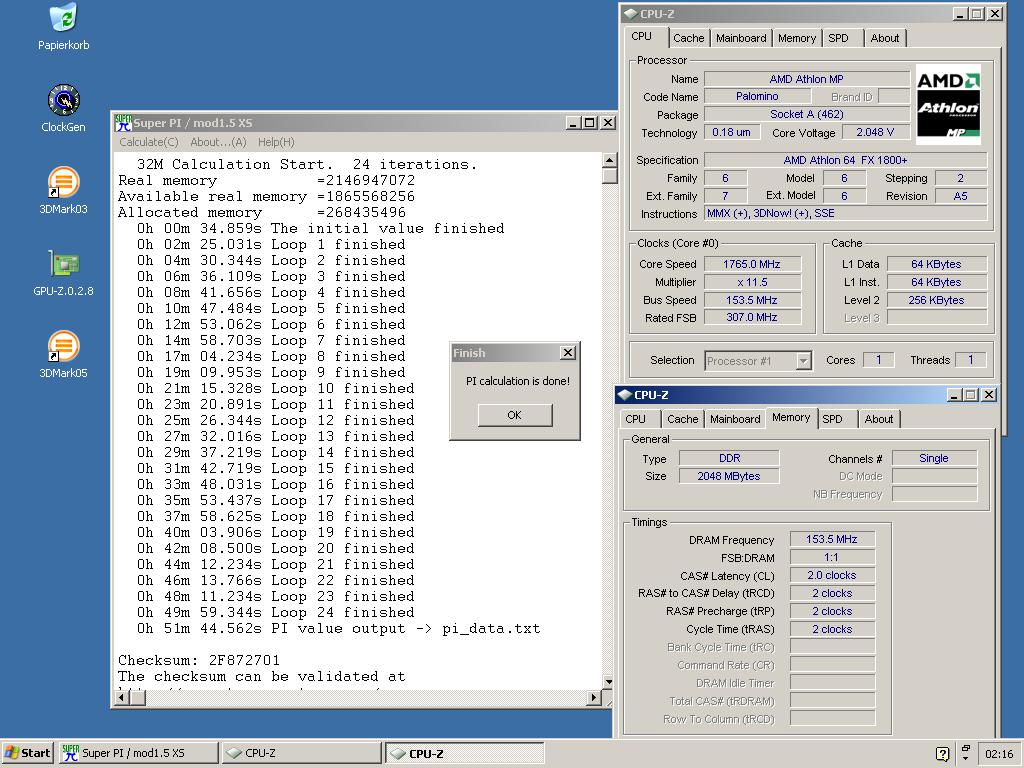The image size is (1024, 768).
Task: Minimize the Super PI window
Action: 573,123
